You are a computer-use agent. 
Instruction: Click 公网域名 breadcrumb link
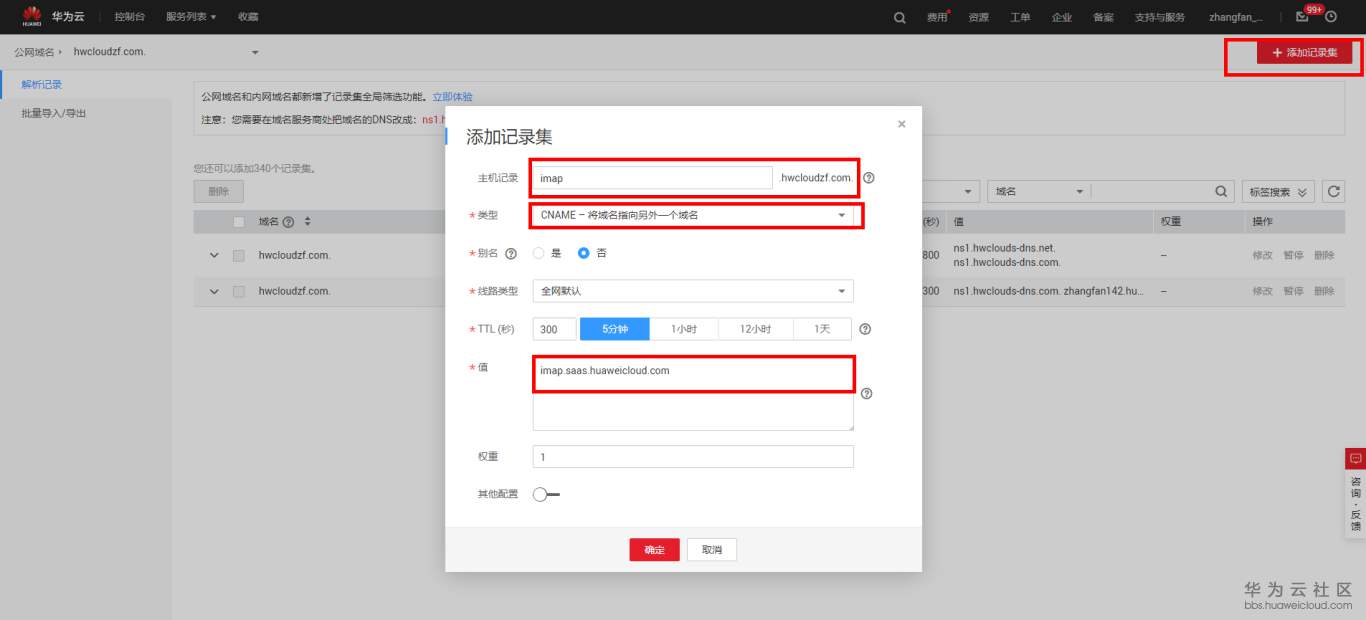click(x=34, y=52)
